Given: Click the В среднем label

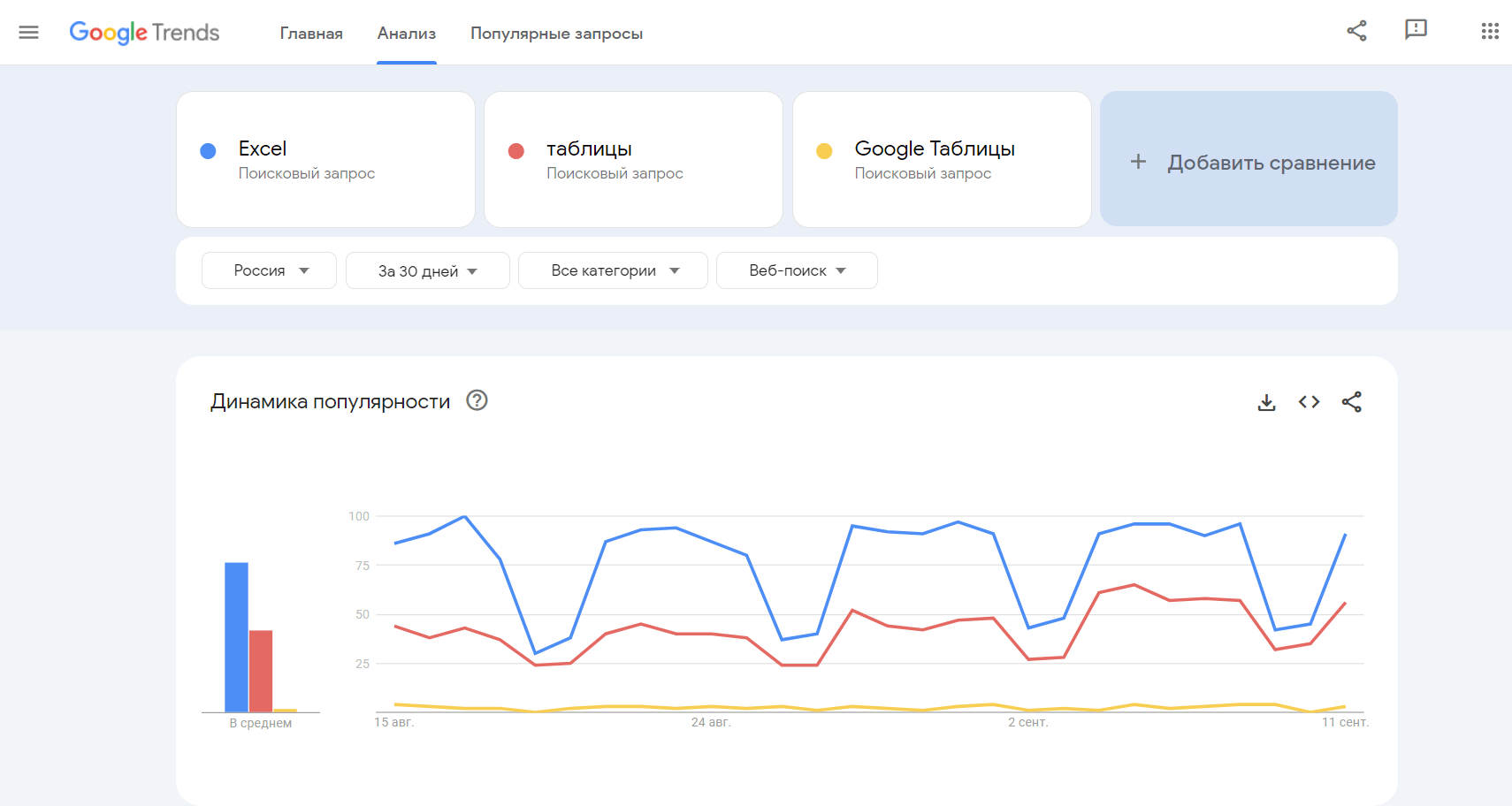Looking at the screenshot, I should point(261,723).
